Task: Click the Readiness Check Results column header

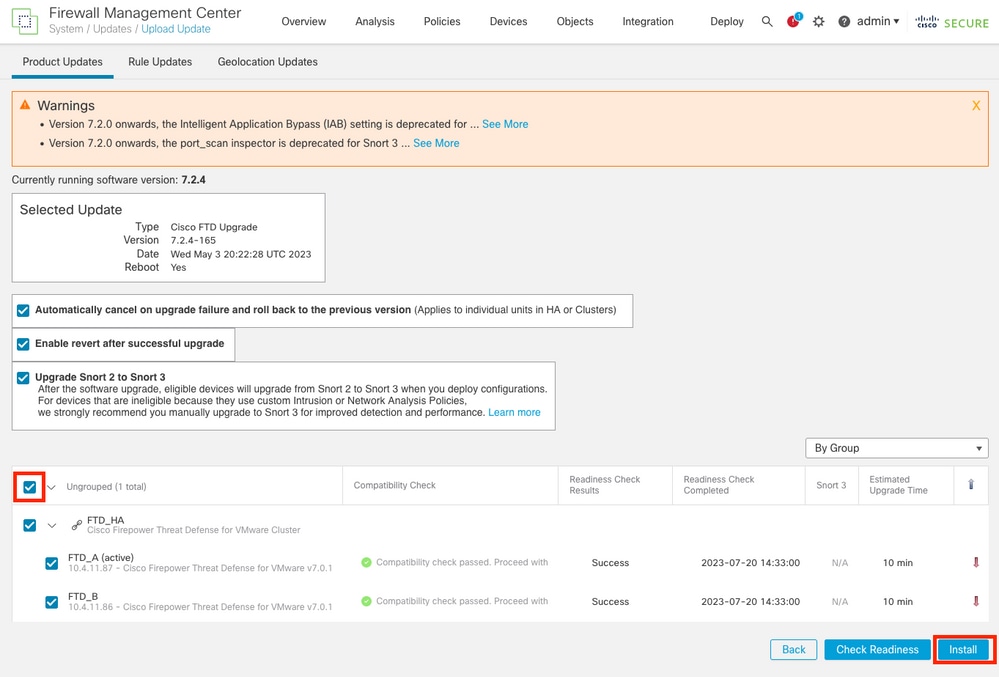Action: click(605, 485)
